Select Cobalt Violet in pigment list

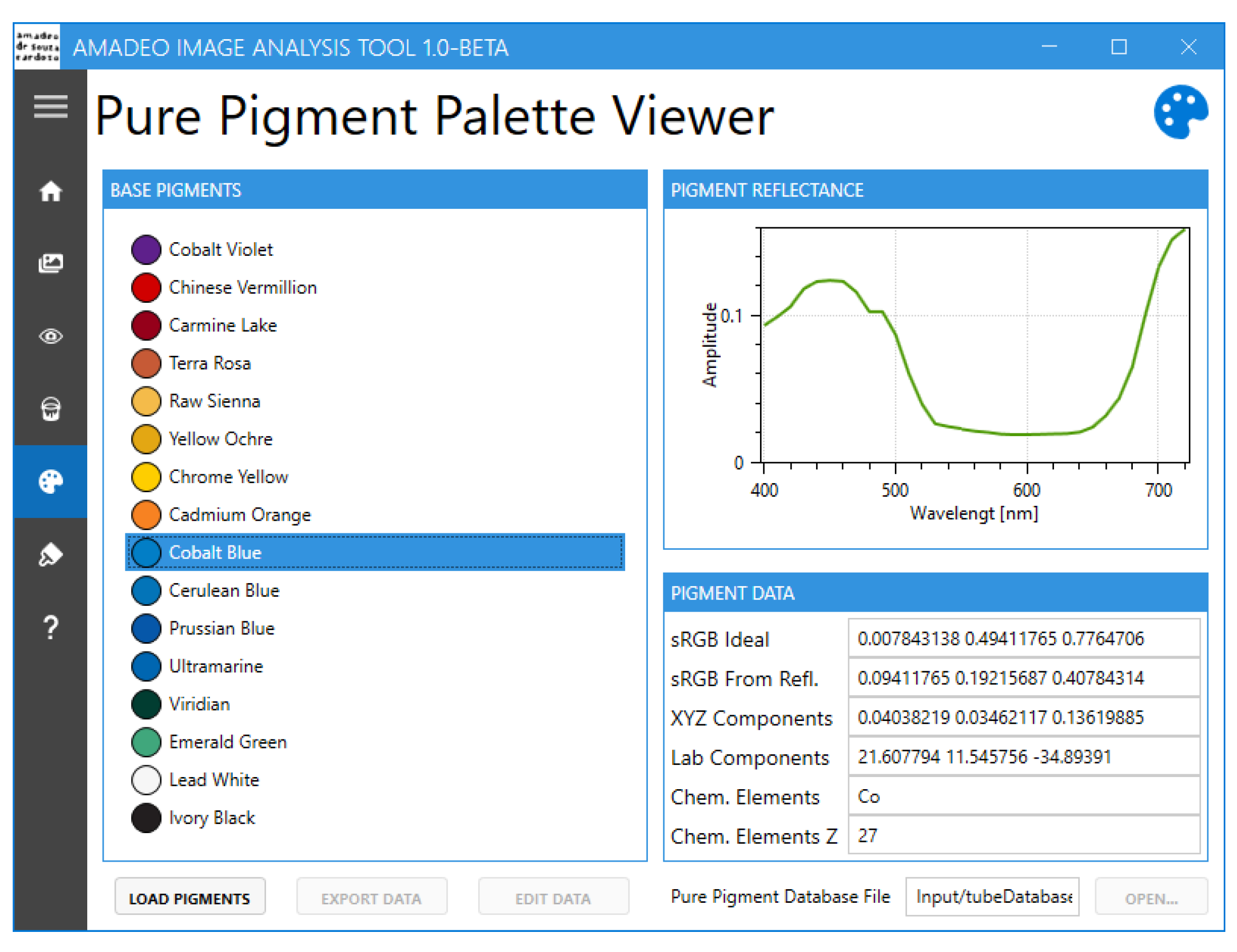[221, 249]
